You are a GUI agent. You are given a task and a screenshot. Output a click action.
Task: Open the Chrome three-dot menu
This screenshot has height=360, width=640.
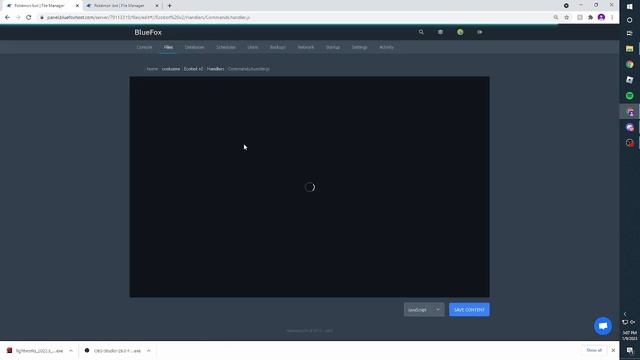(x=612, y=18)
